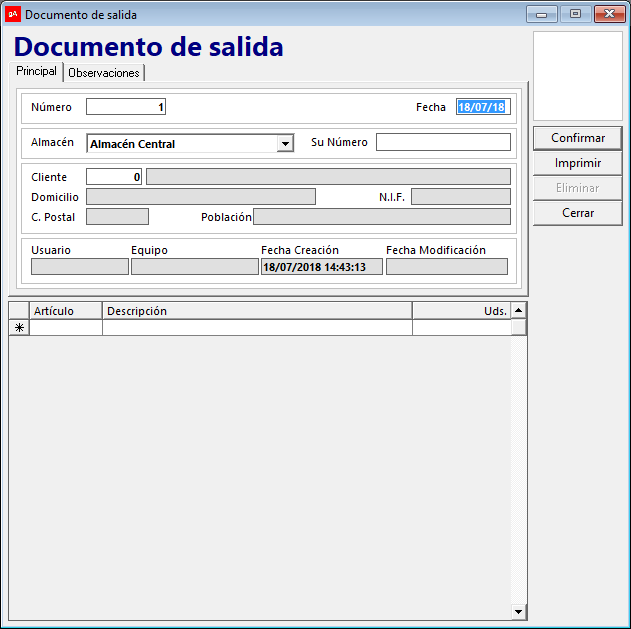Select the Principal tab

pos(36,72)
